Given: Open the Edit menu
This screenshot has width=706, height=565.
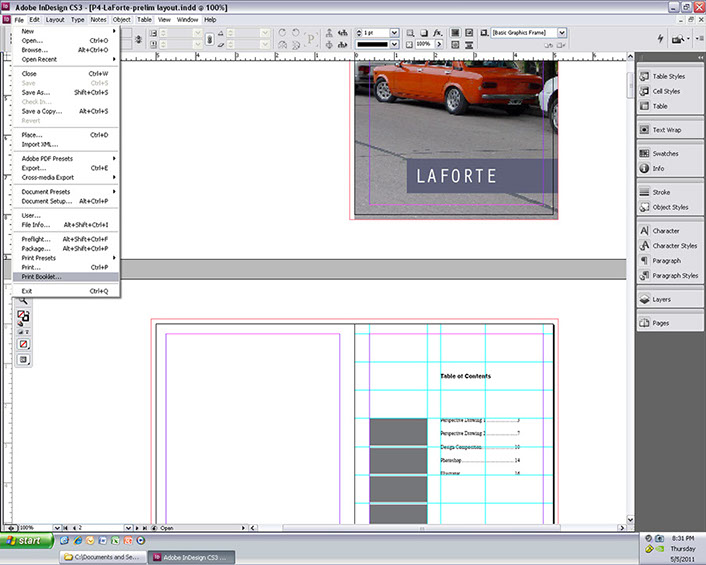Looking at the screenshot, I should (x=34, y=20).
